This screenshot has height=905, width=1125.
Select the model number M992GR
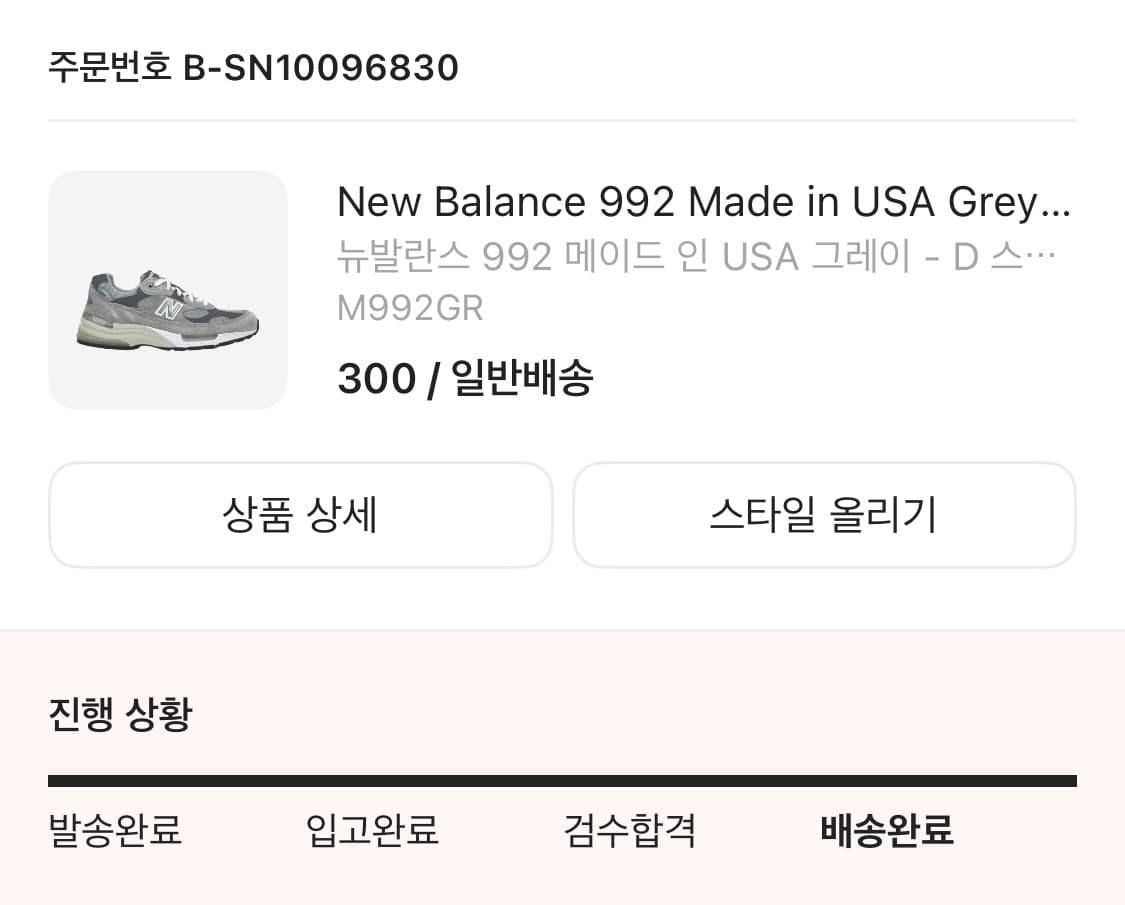409,309
